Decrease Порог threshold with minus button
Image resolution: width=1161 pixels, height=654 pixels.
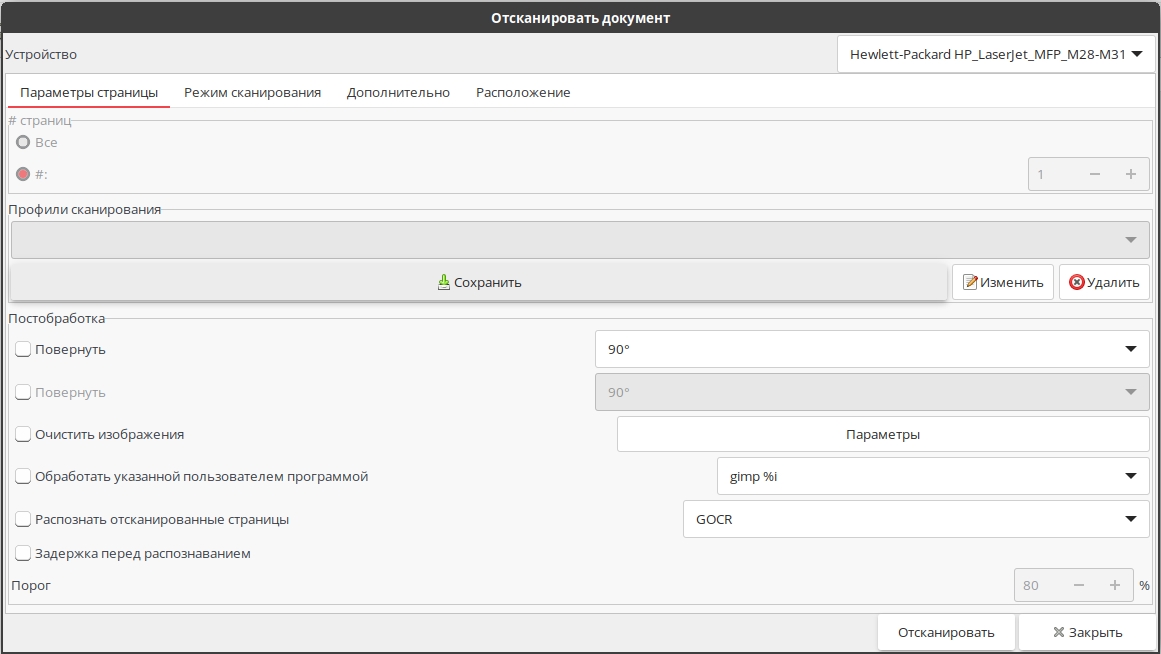tap(1079, 585)
